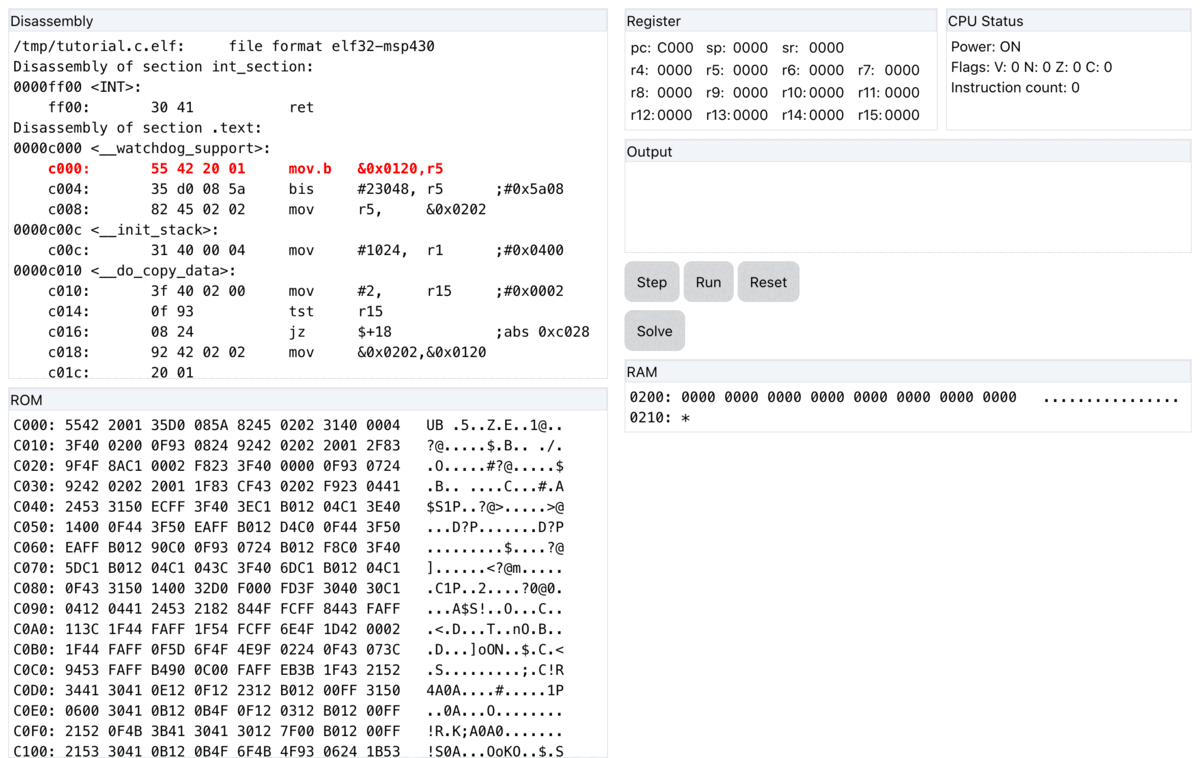Click ROM row C0C0
This screenshot has width=1200, height=758.
(289, 670)
